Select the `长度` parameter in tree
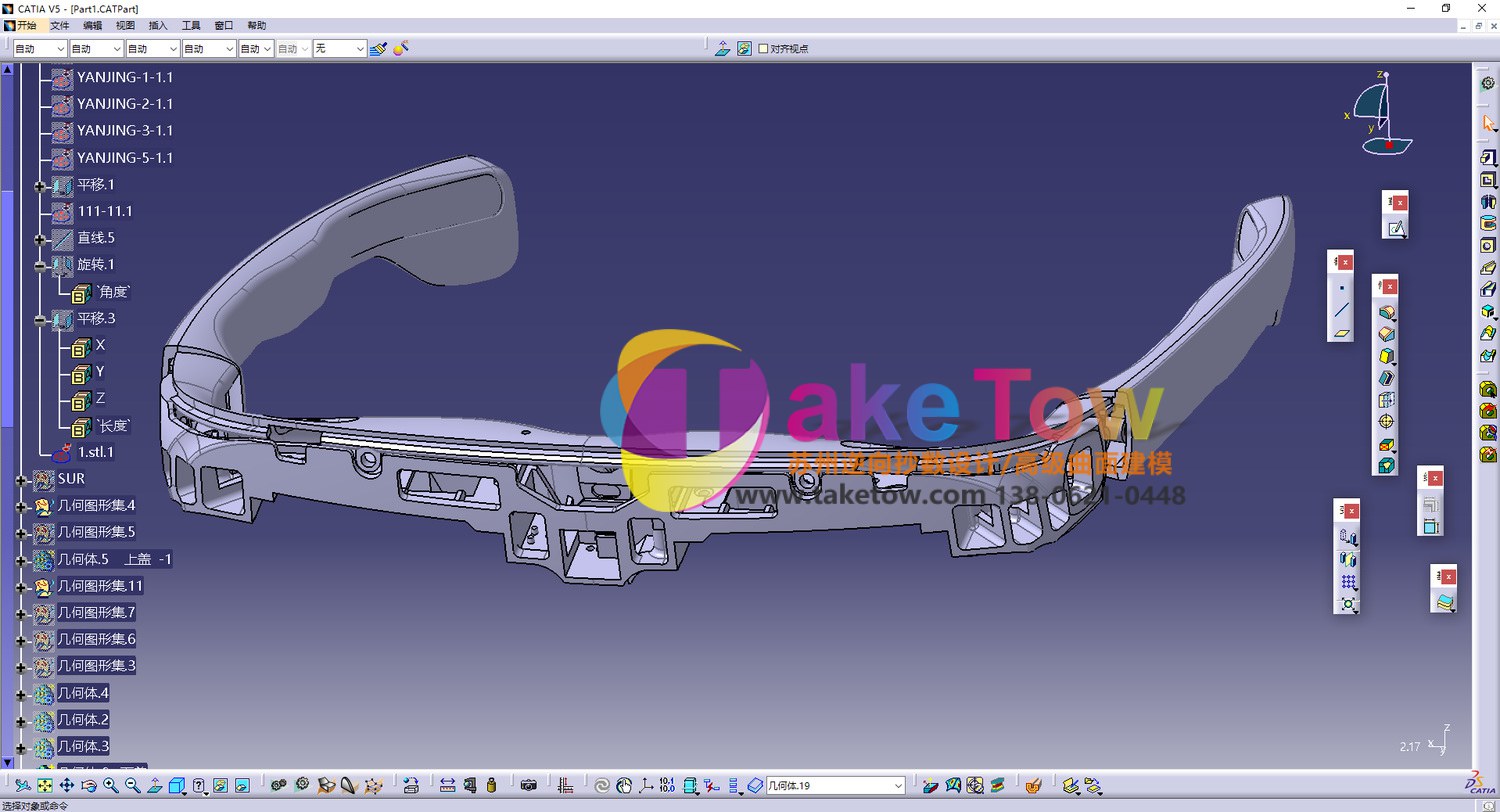 coord(113,426)
